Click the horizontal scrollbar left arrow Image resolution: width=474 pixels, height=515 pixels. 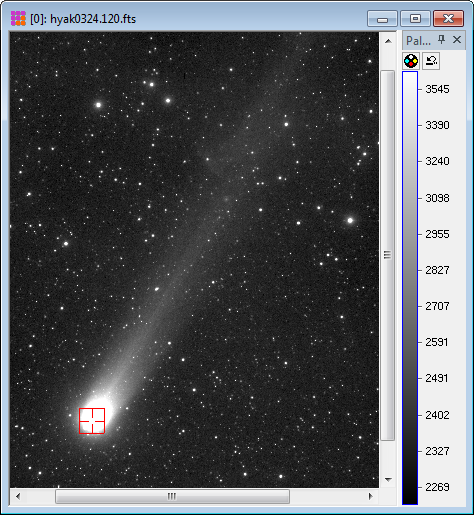pos(18,496)
